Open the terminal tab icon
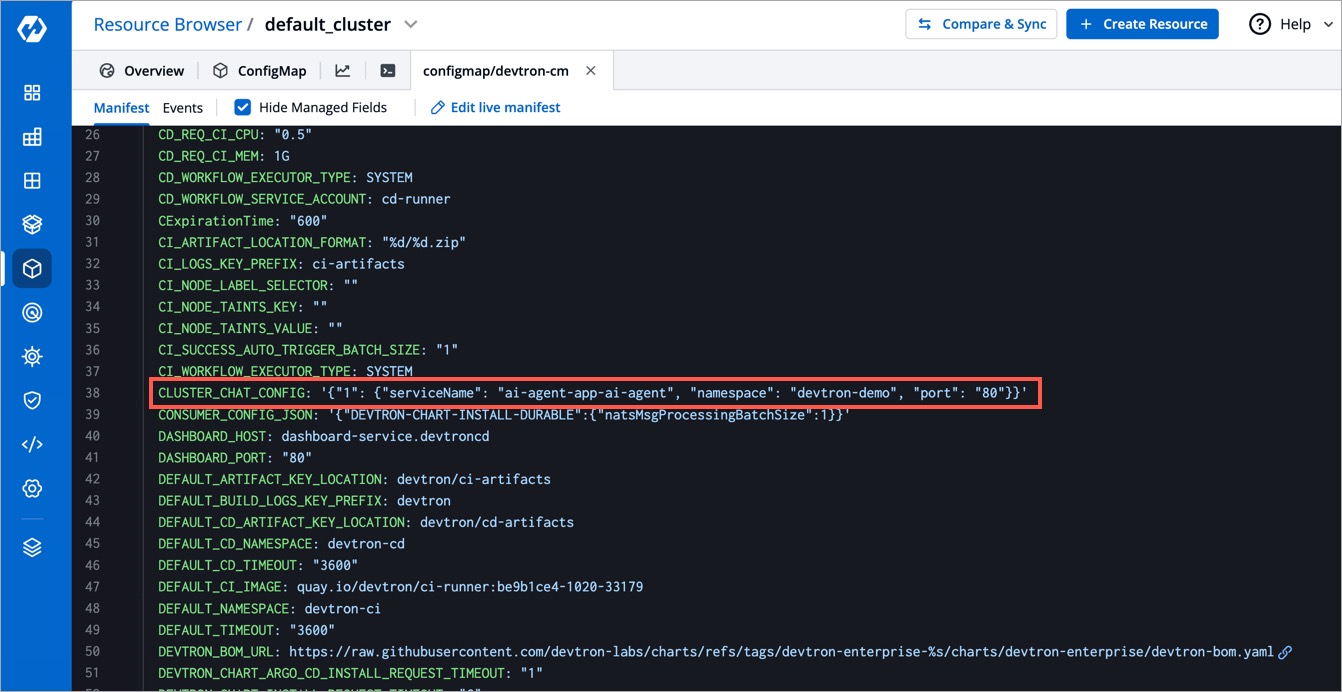Viewport: 1342px width, 692px height. tap(388, 71)
